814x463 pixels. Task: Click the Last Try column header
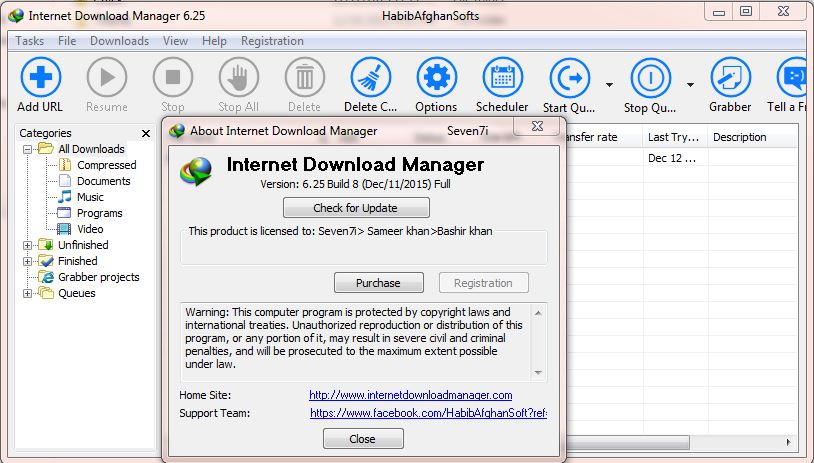coord(675,138)
